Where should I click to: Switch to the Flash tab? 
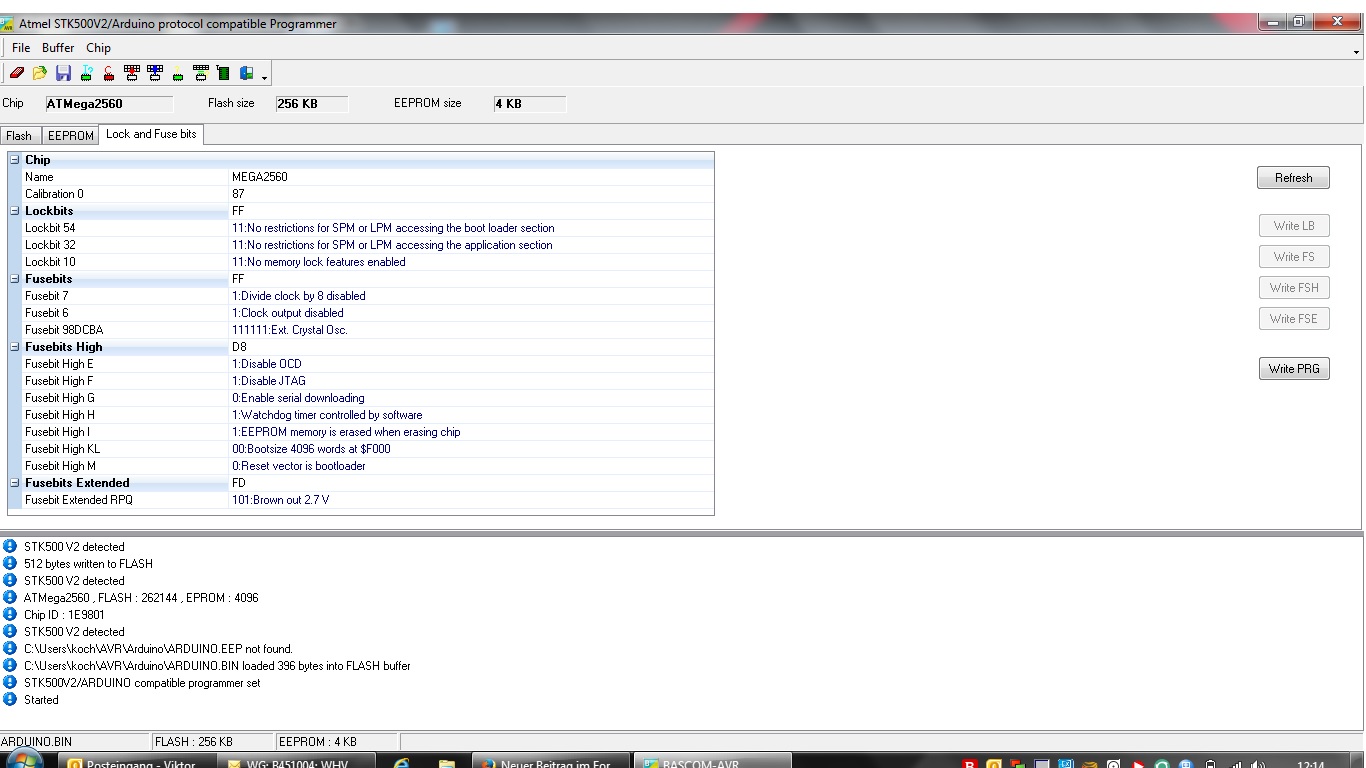pos(19,135)
